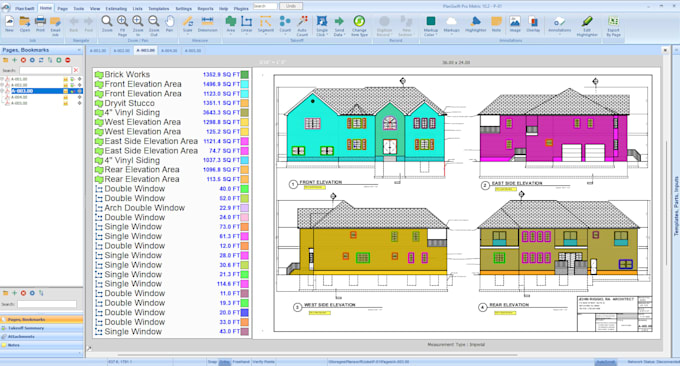Click the Undo button
Screen dimensions: 680x366
point(291,6)
